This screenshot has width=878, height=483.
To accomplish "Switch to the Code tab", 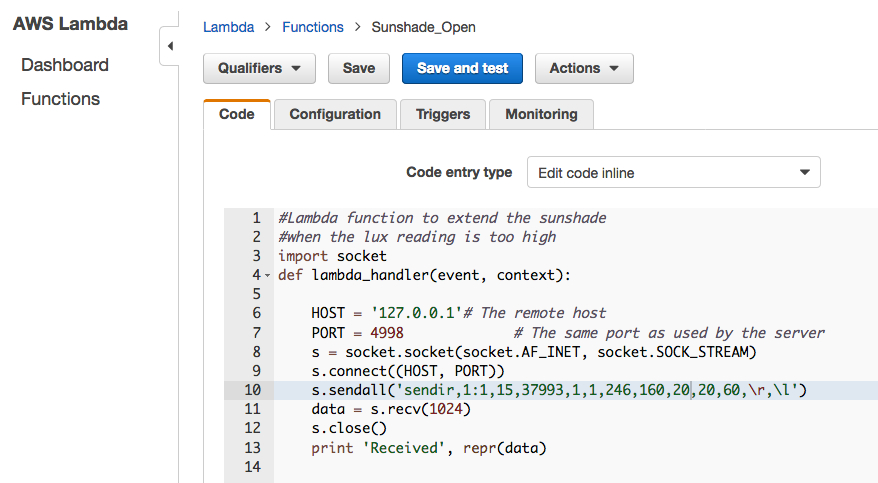I will (x=237, y=114).
